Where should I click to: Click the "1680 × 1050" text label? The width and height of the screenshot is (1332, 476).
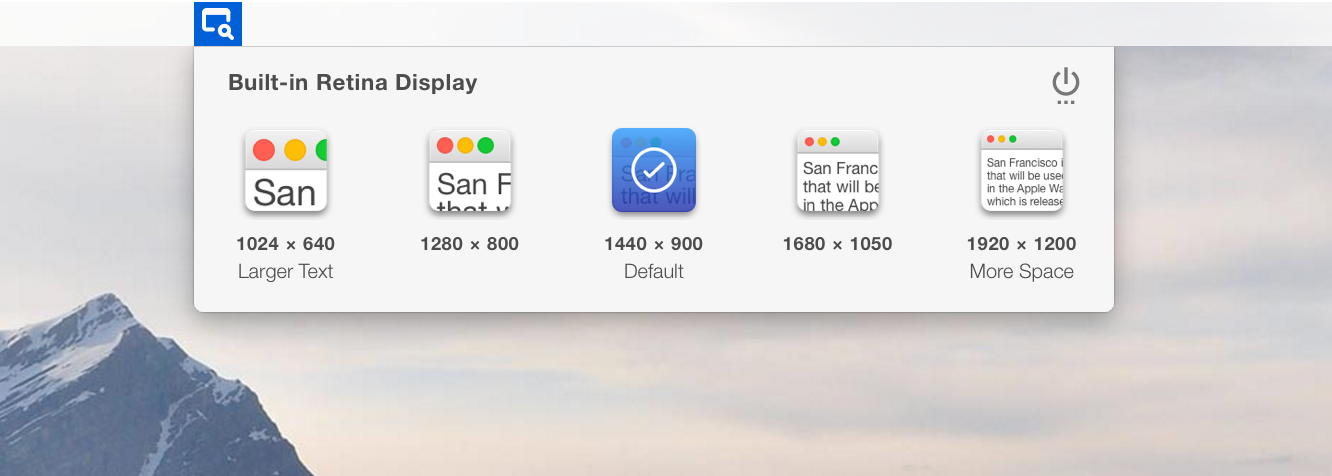[x=838, y=244]
